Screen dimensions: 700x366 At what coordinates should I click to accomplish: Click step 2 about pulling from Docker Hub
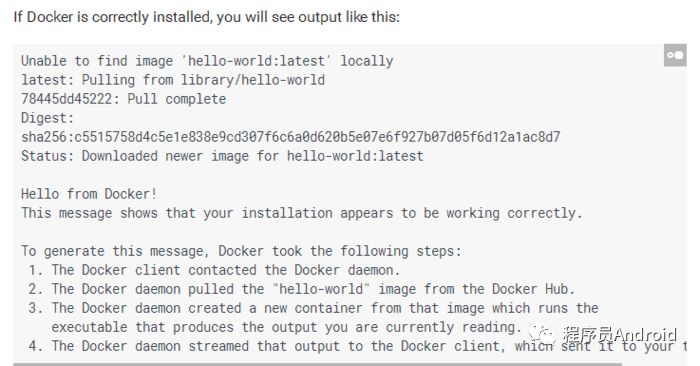coord(301,289)
